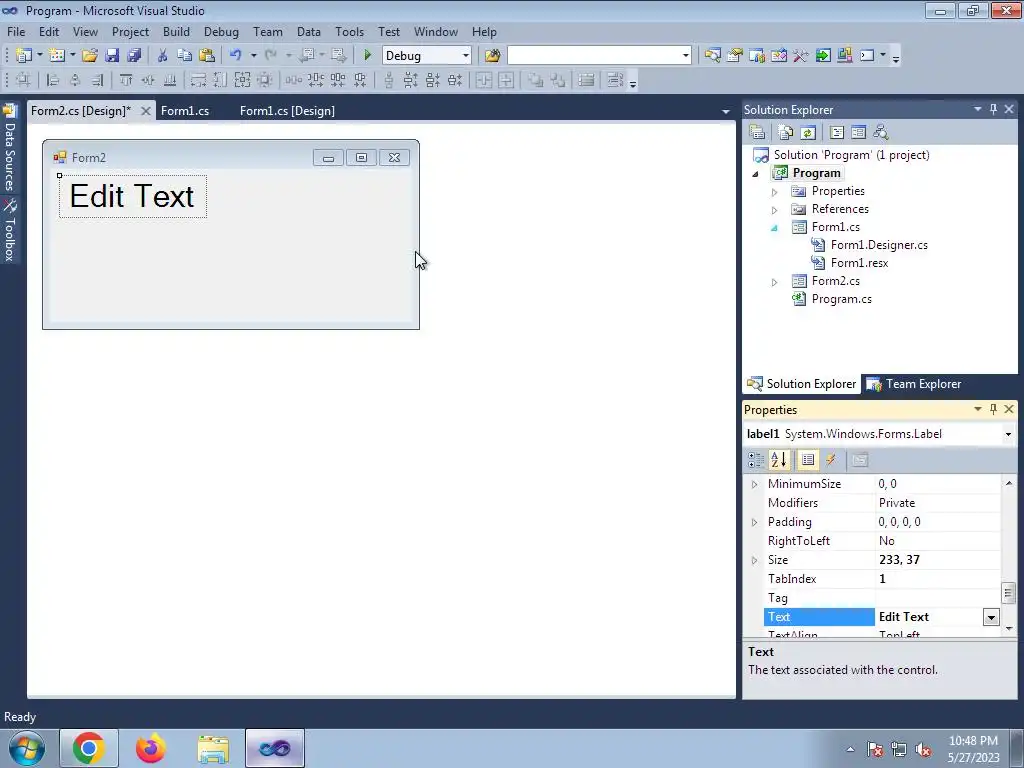Click View Designer icon in Solution Explorer

[x=859, y=133]
